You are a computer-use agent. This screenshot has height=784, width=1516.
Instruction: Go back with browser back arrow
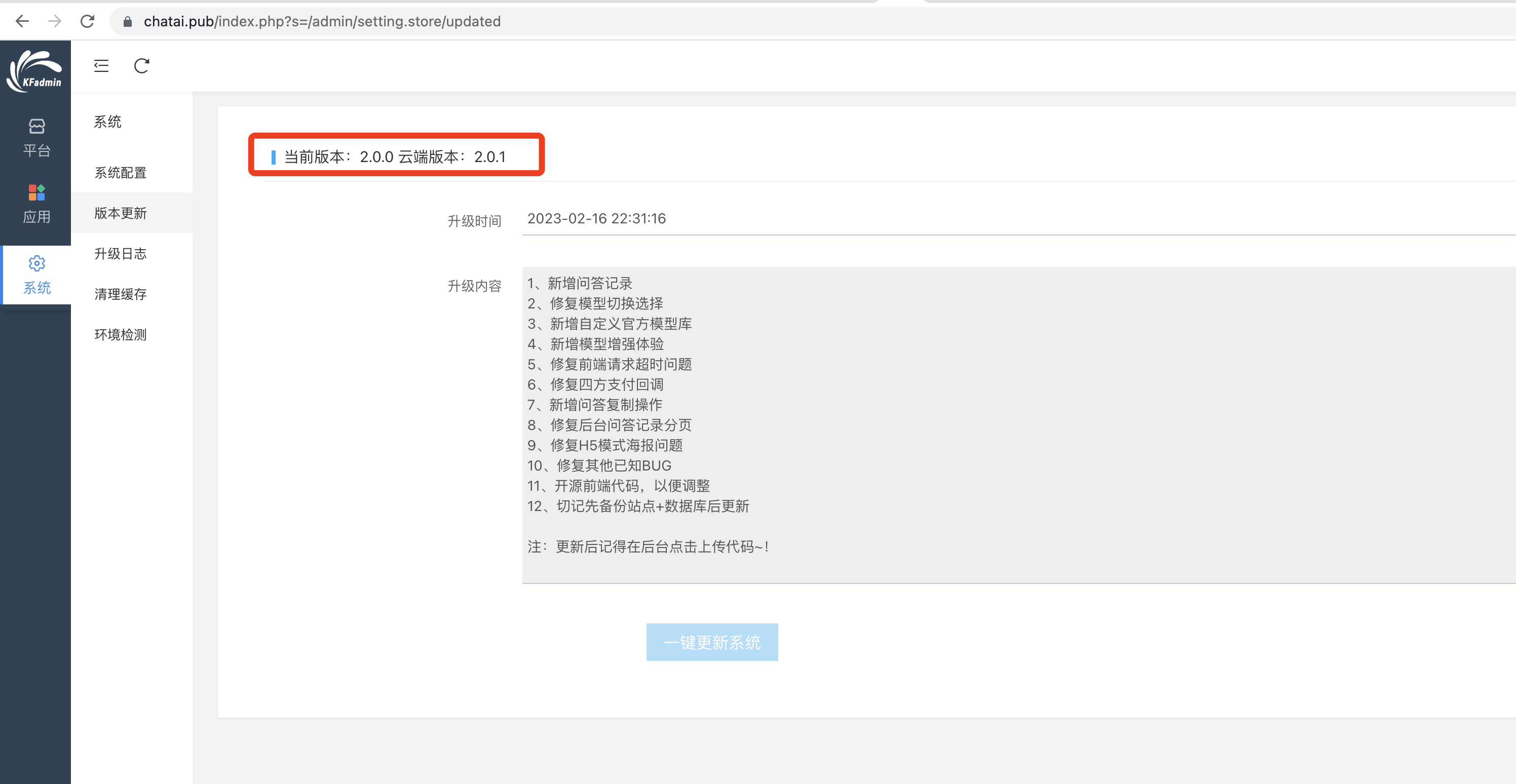tap(22, 22)
